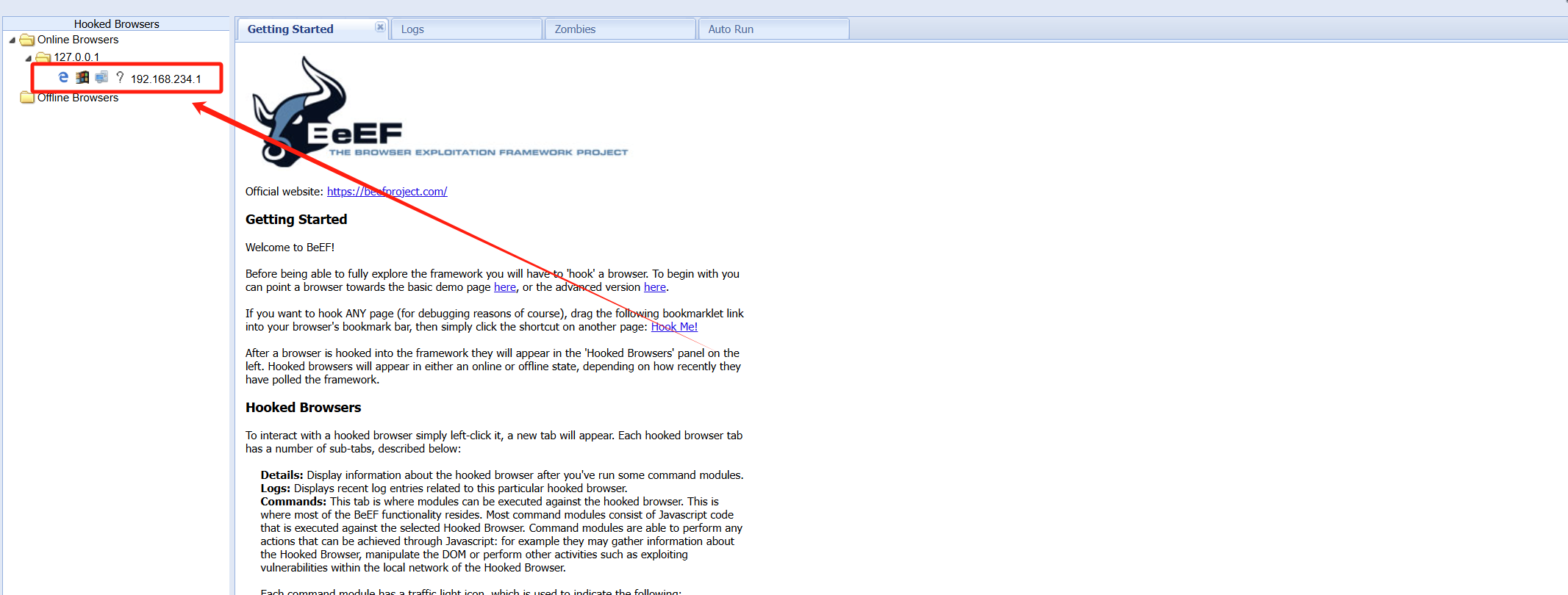The width and height of the screenshot is (1568, 595).
Task: Click the 'Hooked Browsers' section heading
Action: pos(303,408)
